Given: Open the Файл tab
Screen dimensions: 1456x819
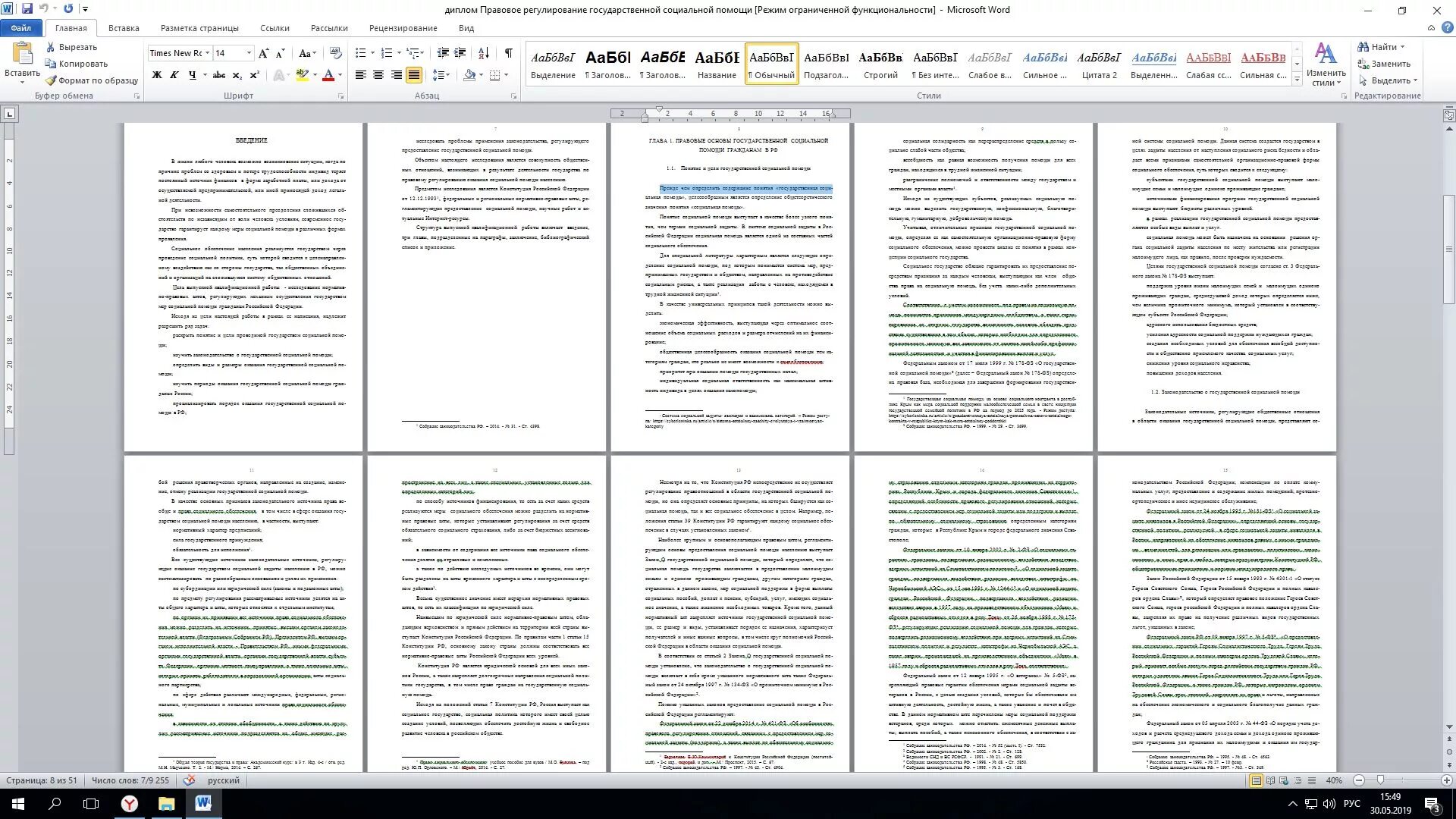Looking at the screenshot, I should (21, 28).
